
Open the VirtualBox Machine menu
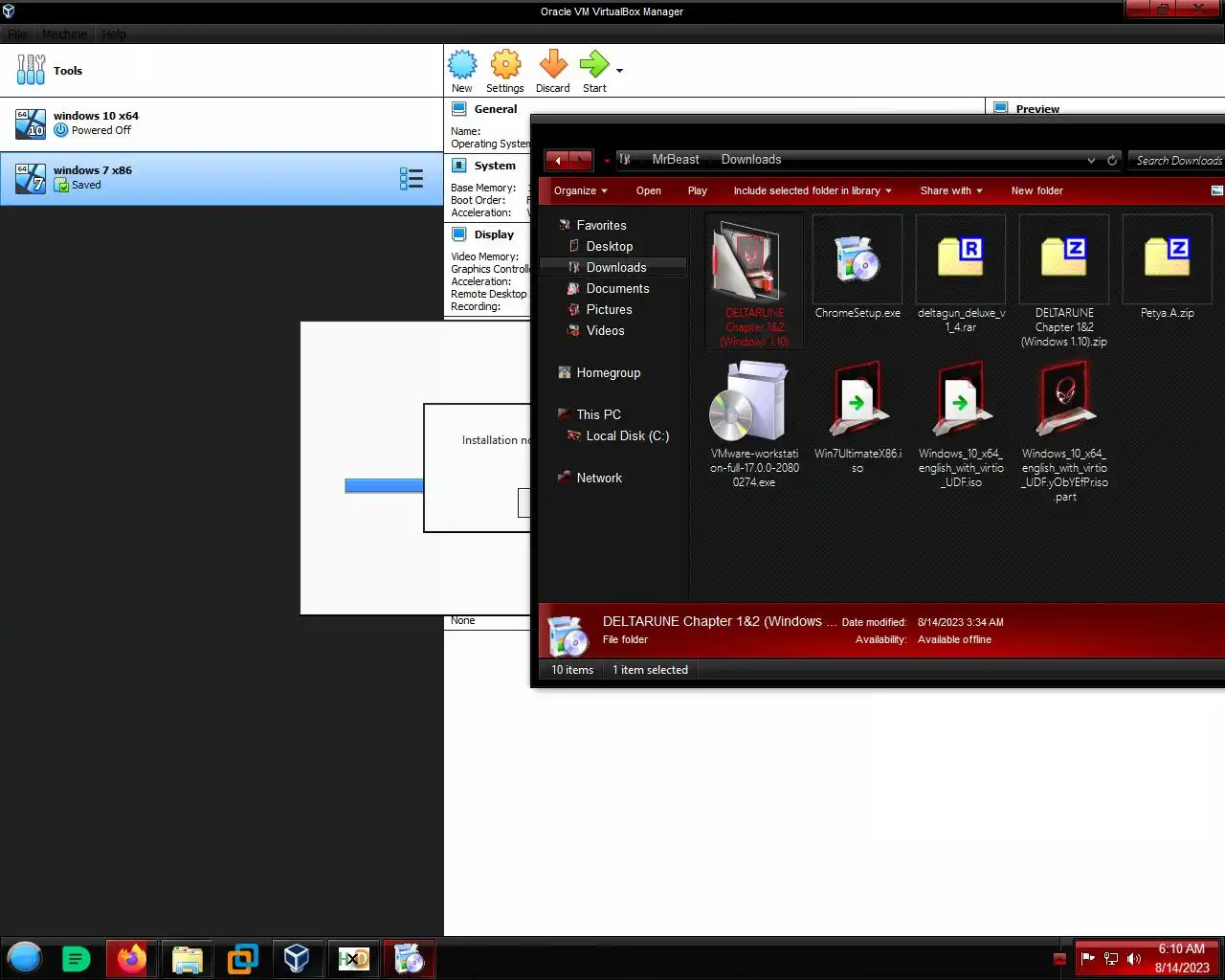[x=64, y=33]
